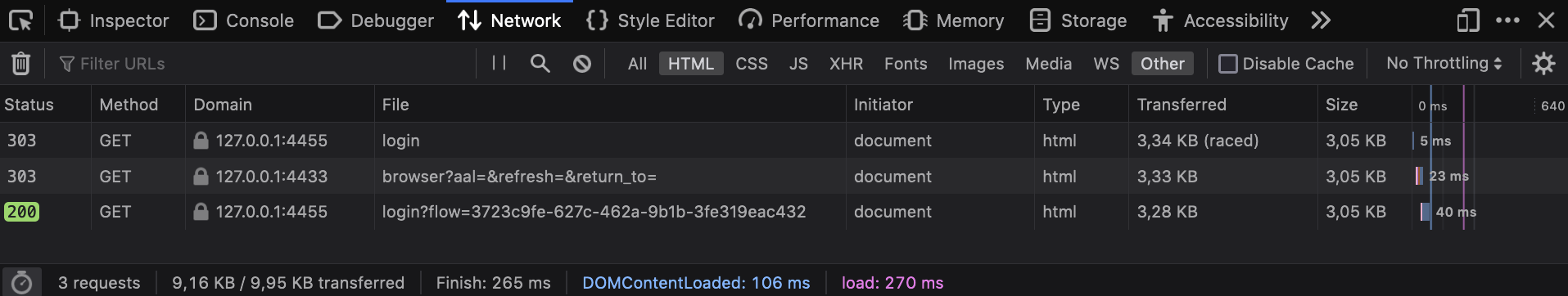Image resolution: width=1568 pixels, height=296 pixels.
Task: Switch to the Performance tab
Action: pos(808,20)
